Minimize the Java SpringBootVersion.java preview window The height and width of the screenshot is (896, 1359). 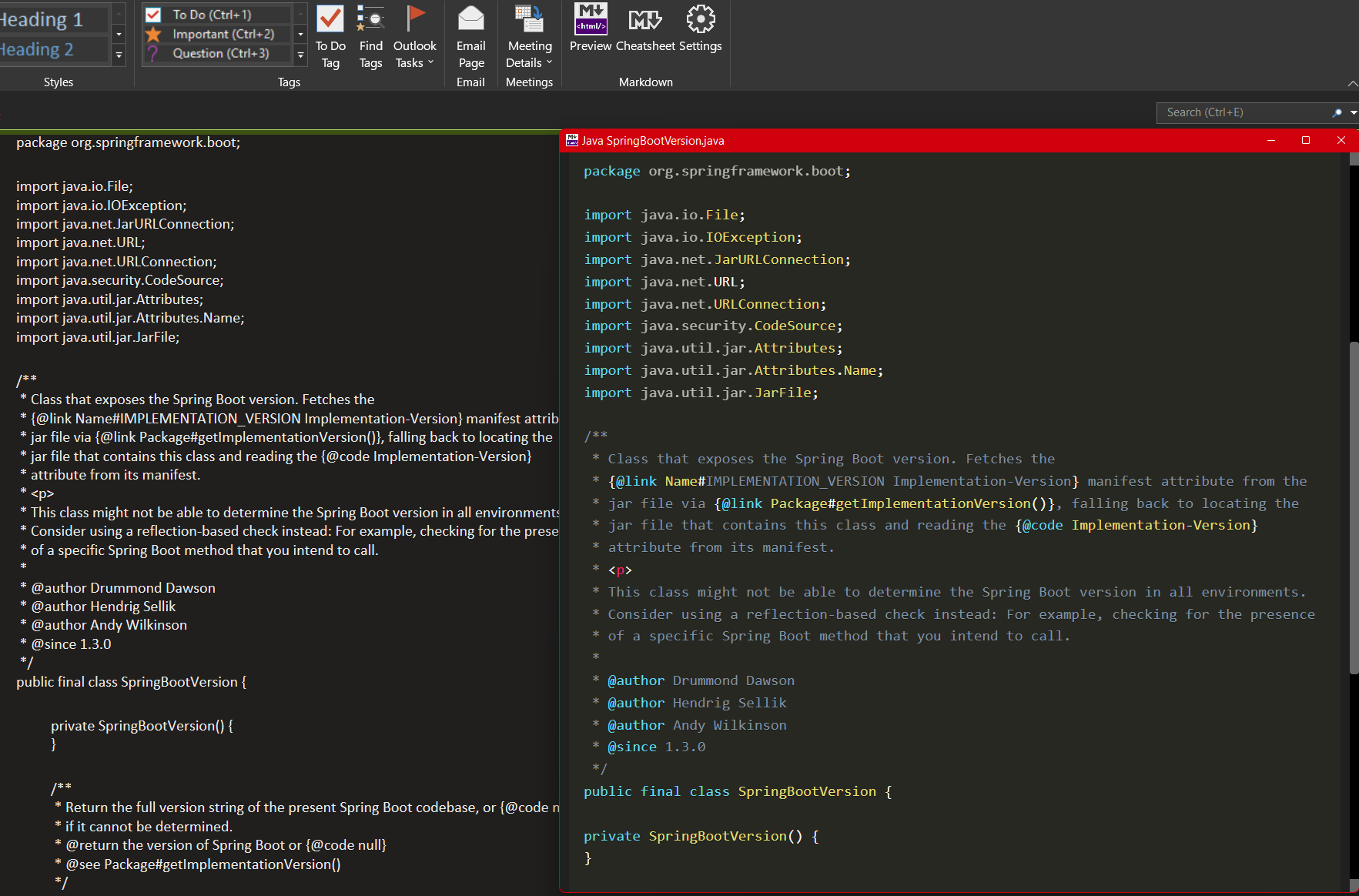[1271, 140]
